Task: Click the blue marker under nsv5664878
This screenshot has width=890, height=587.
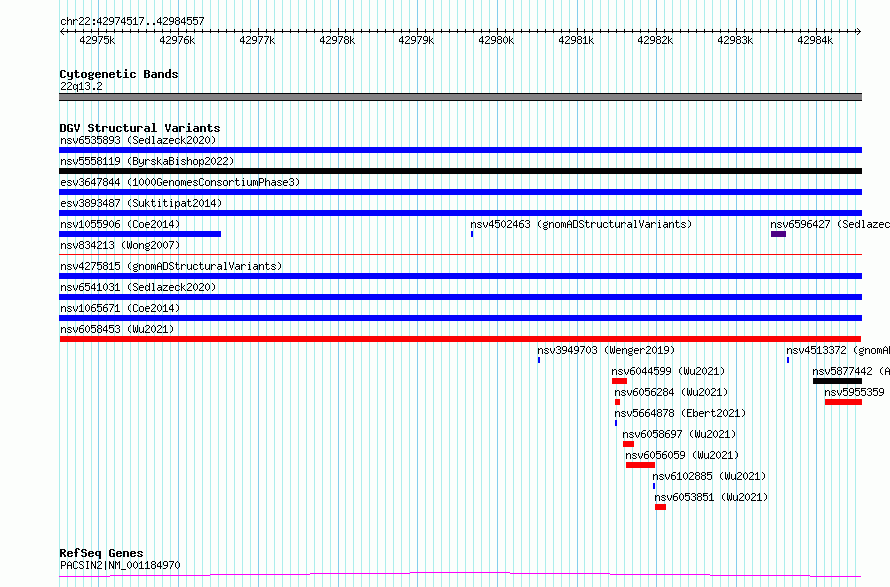Action: tap(616, 423)
